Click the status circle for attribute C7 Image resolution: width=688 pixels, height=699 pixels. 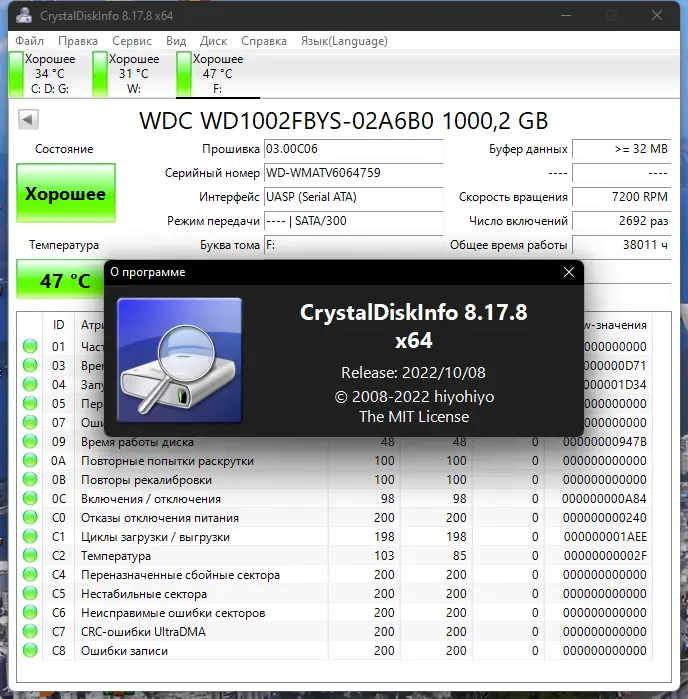[x=30, y=632]
